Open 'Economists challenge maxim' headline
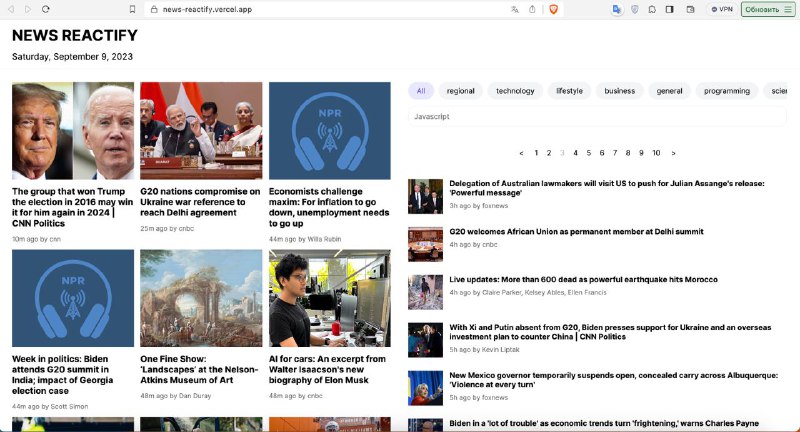This screenshot has height=432, width=800. [x=329, y=207]
